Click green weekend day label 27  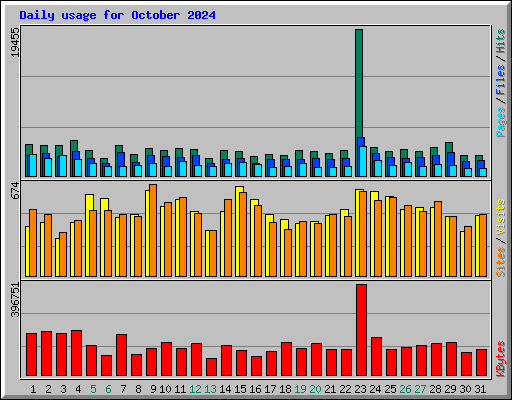click(420, 389)
